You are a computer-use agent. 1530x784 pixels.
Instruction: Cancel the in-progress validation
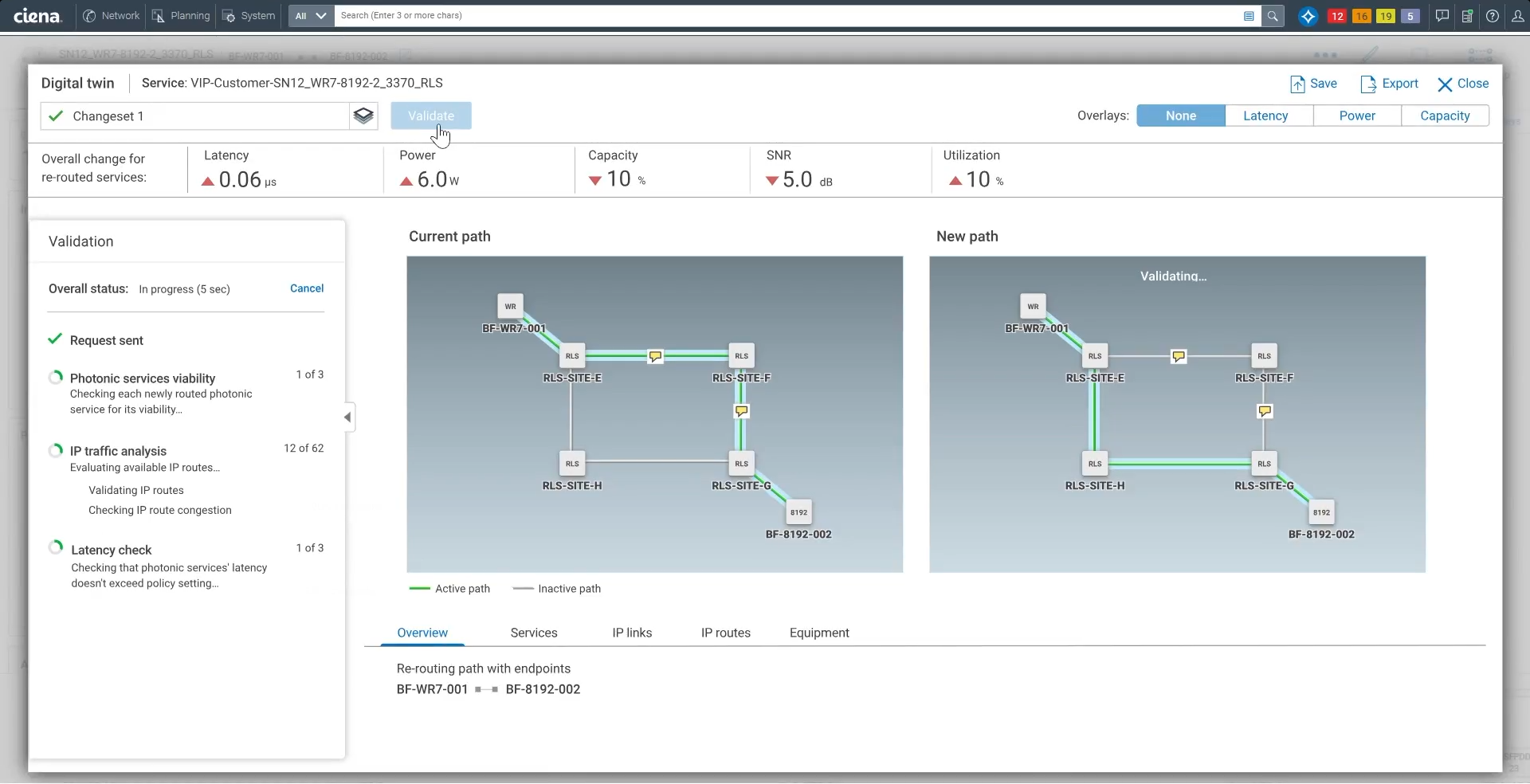[x=307, y=288]
